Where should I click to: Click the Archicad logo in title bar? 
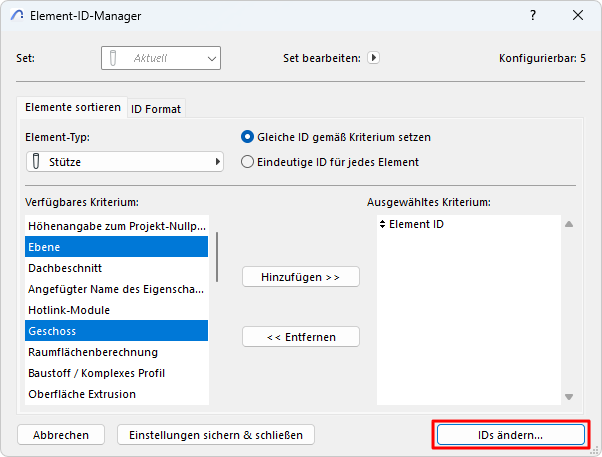pyautogui.click(x=17, y=16)
